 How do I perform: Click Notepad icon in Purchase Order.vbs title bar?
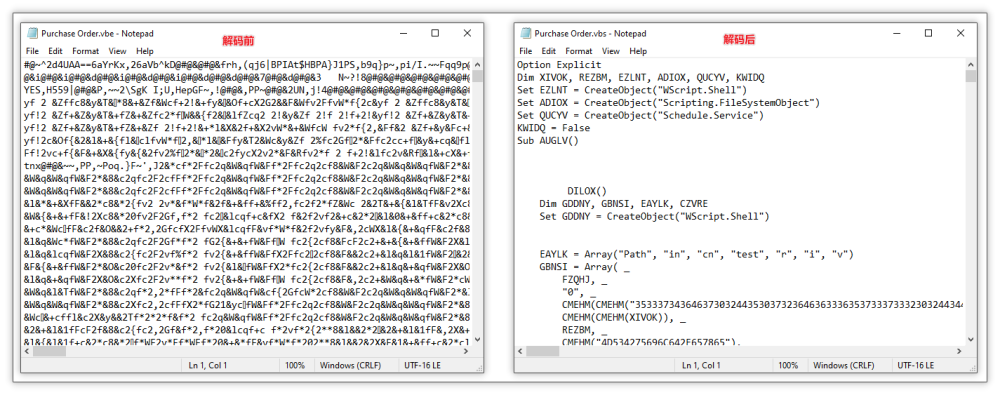click(526, 33)
